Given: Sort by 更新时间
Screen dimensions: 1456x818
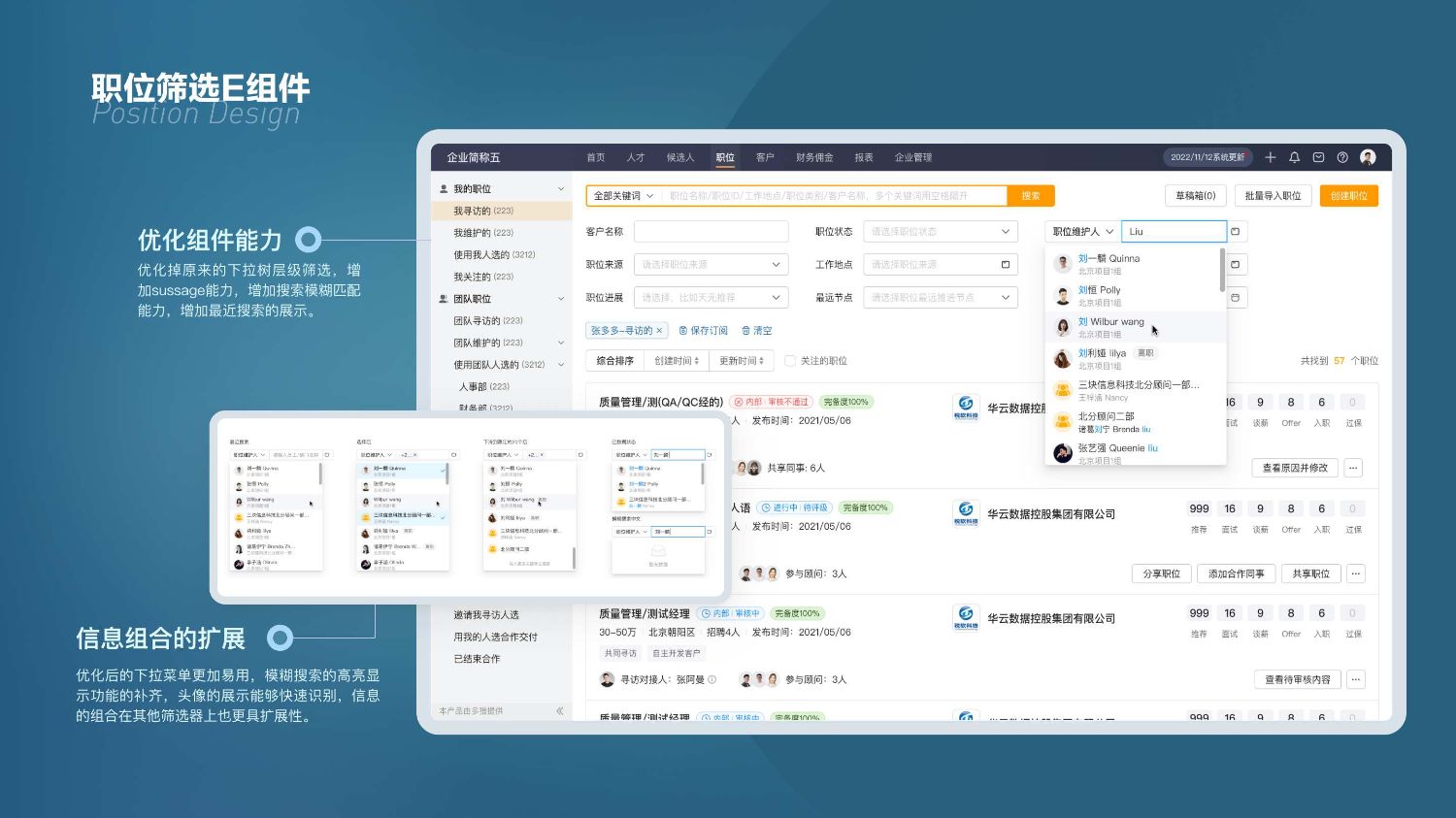Looking at the screenshot, I should tap(741, 361).
